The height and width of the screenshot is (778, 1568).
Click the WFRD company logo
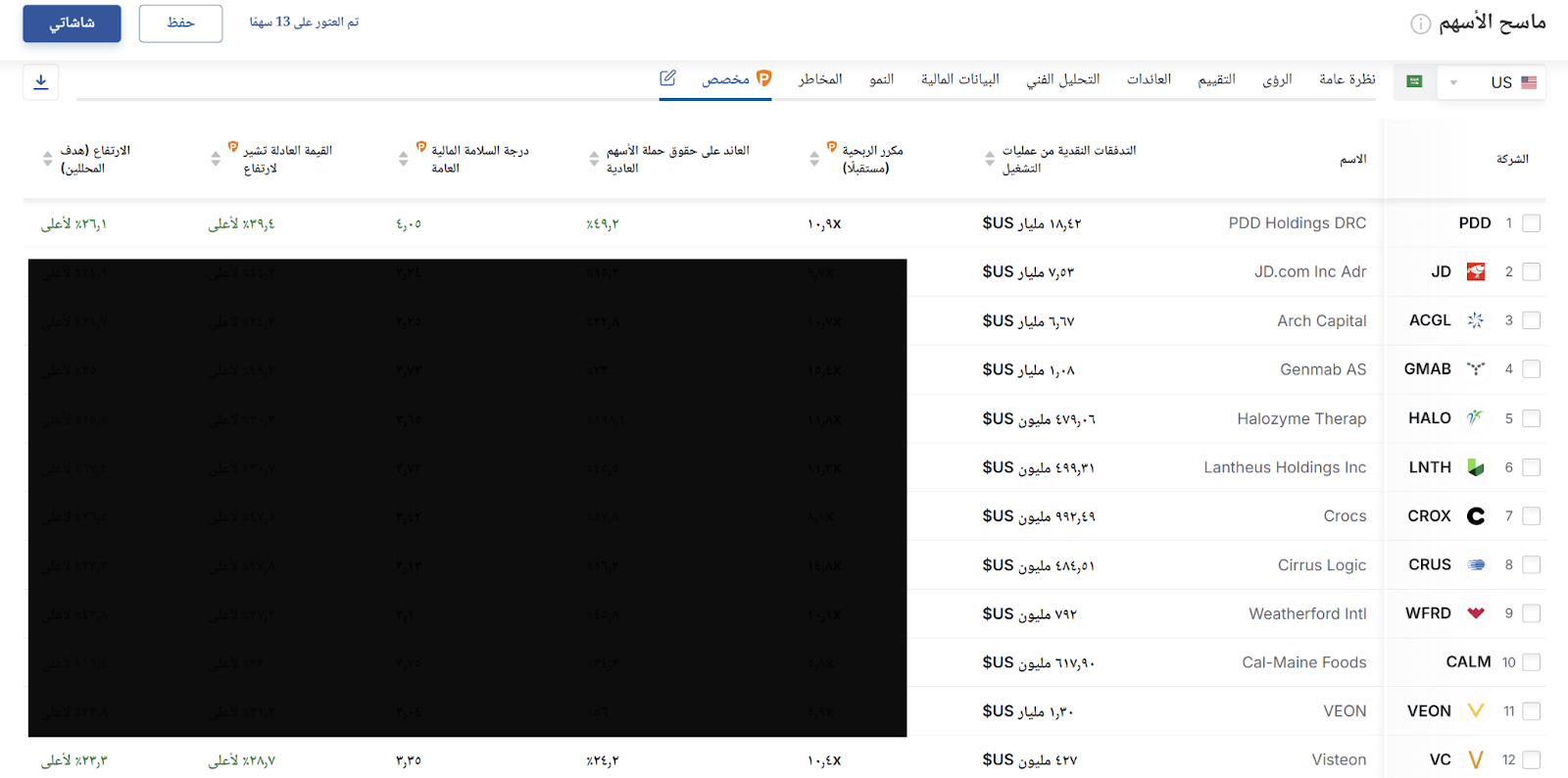coord(1476,613)
